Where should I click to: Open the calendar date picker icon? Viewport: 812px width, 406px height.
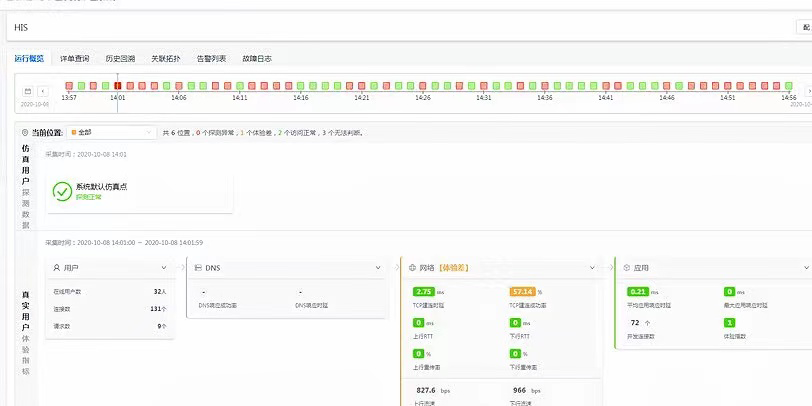point(28,91)
